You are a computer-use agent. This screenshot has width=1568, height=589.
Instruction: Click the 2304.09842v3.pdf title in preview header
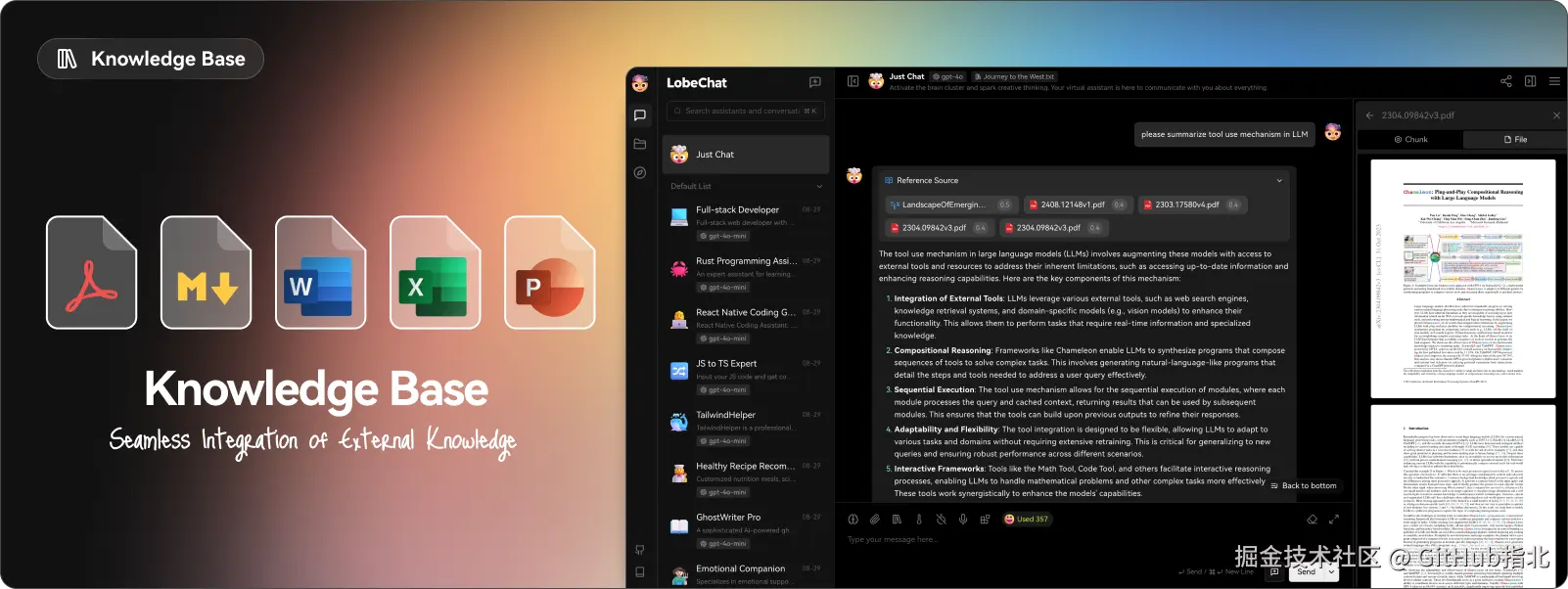click(1417, 115)
